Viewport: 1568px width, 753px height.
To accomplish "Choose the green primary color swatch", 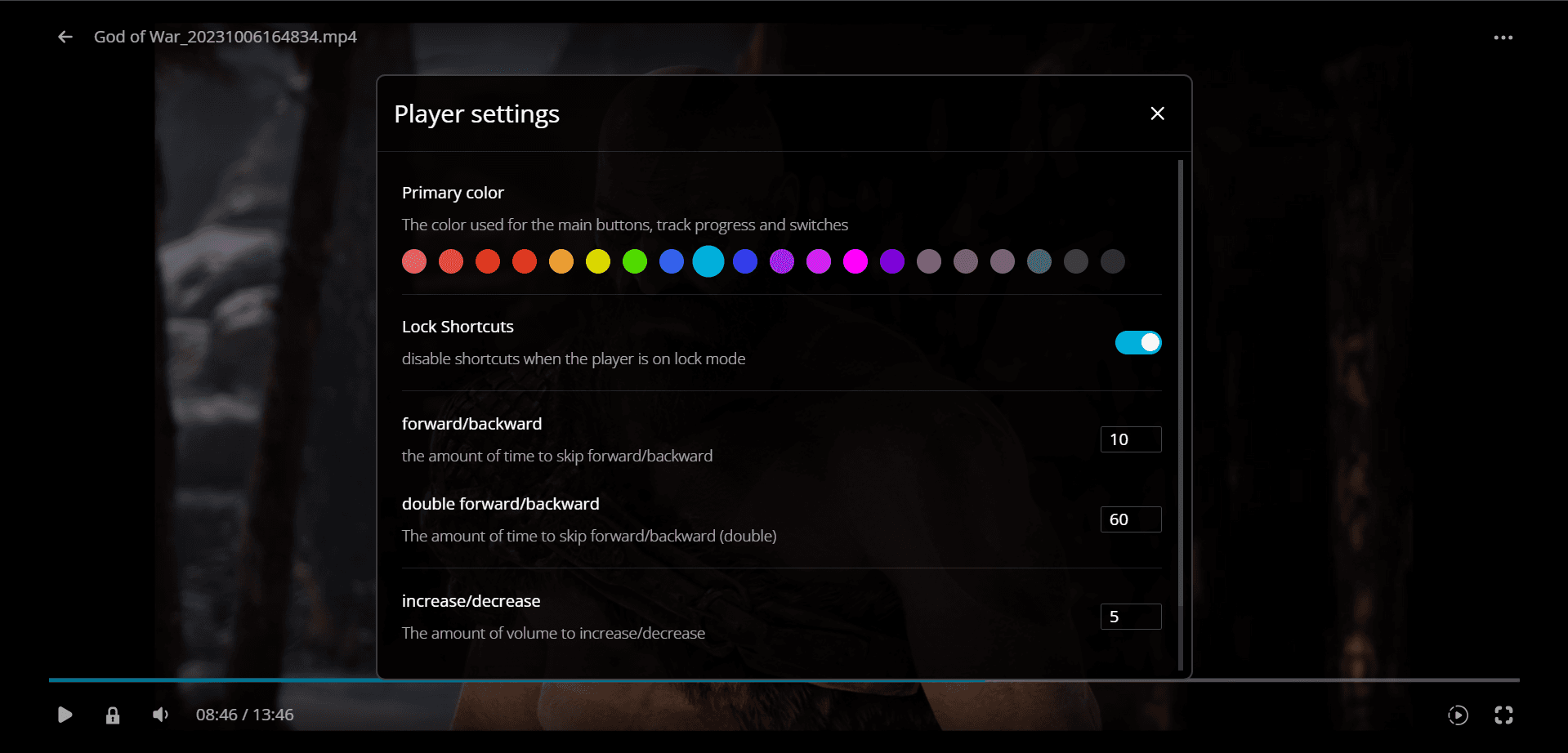I will click(x=635, y=261).
